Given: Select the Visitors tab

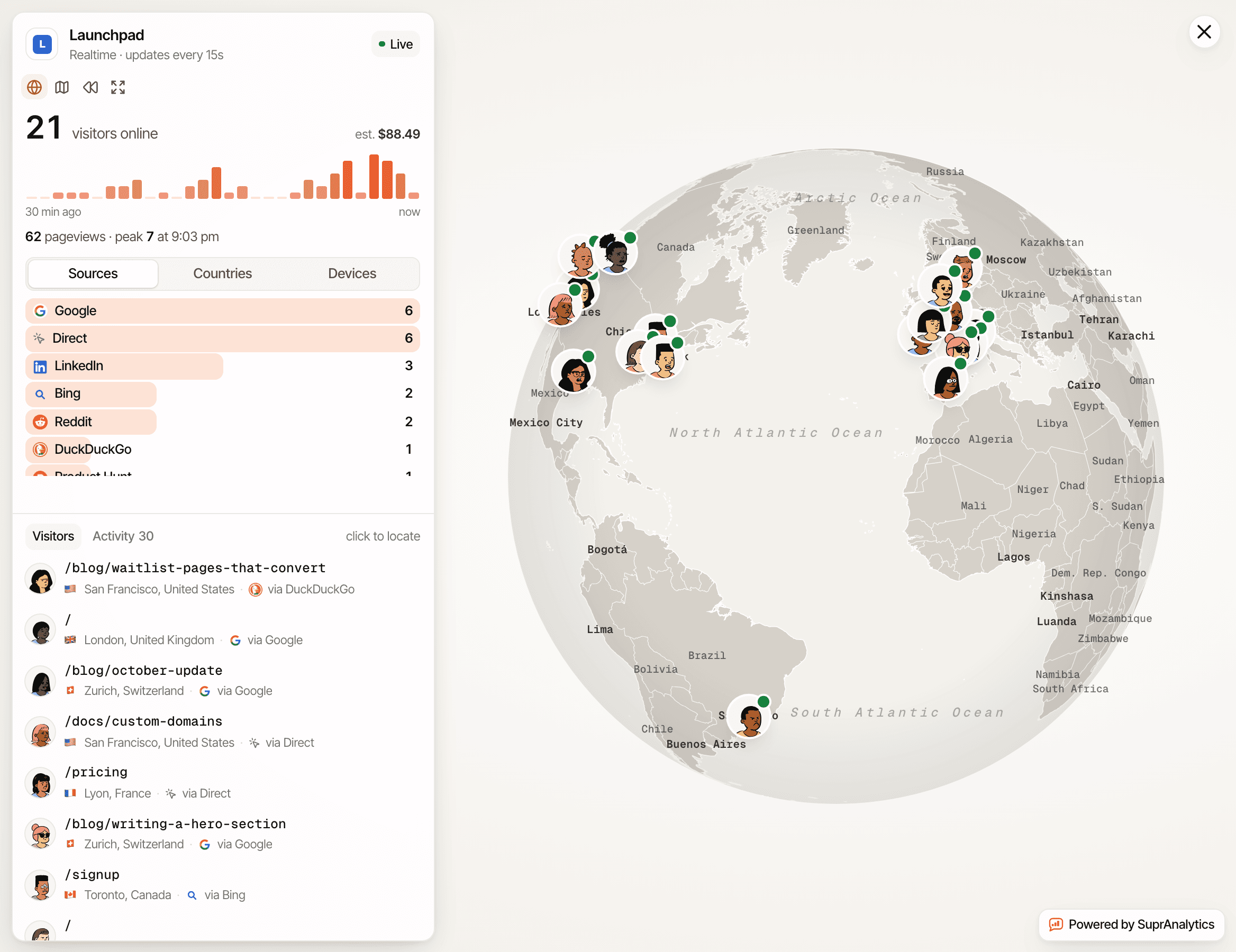Looking at the screenshot, I should (53, 536).
